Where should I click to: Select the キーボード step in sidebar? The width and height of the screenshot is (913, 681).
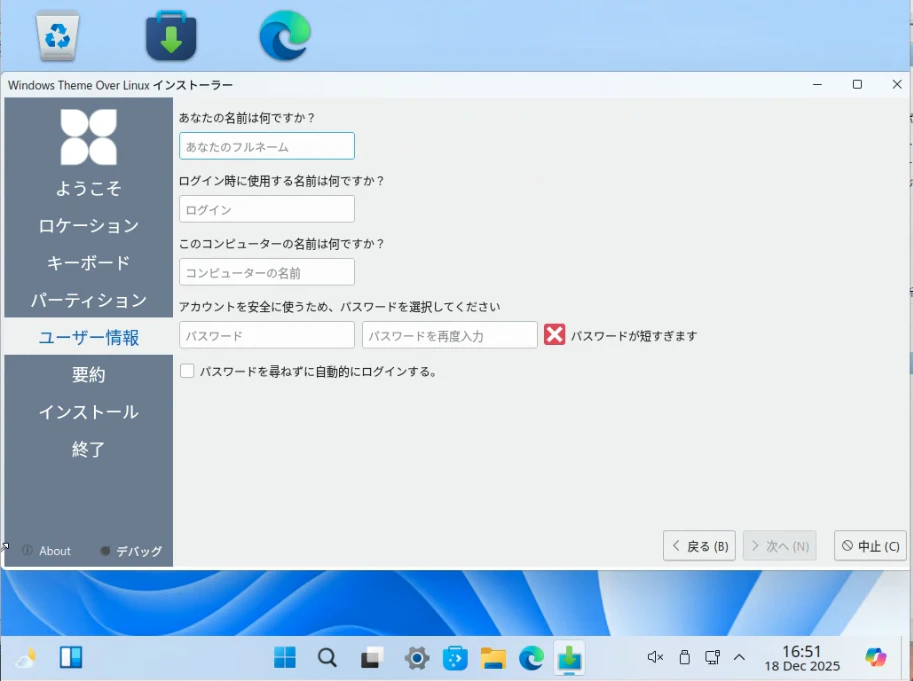[89, 263]
